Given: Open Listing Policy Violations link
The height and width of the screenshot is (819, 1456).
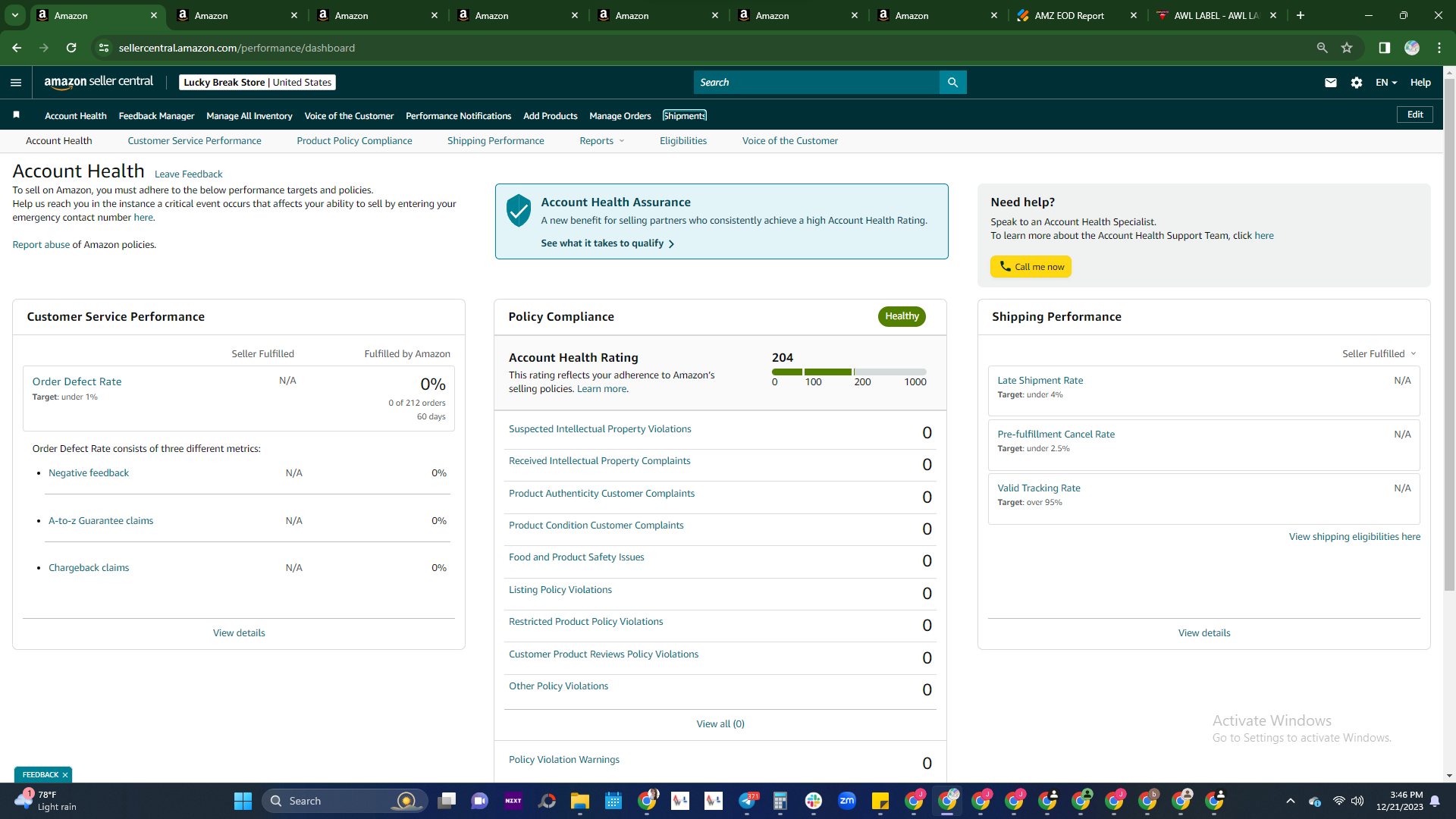Looking at the screenshot, I should (x=560, y=590).
